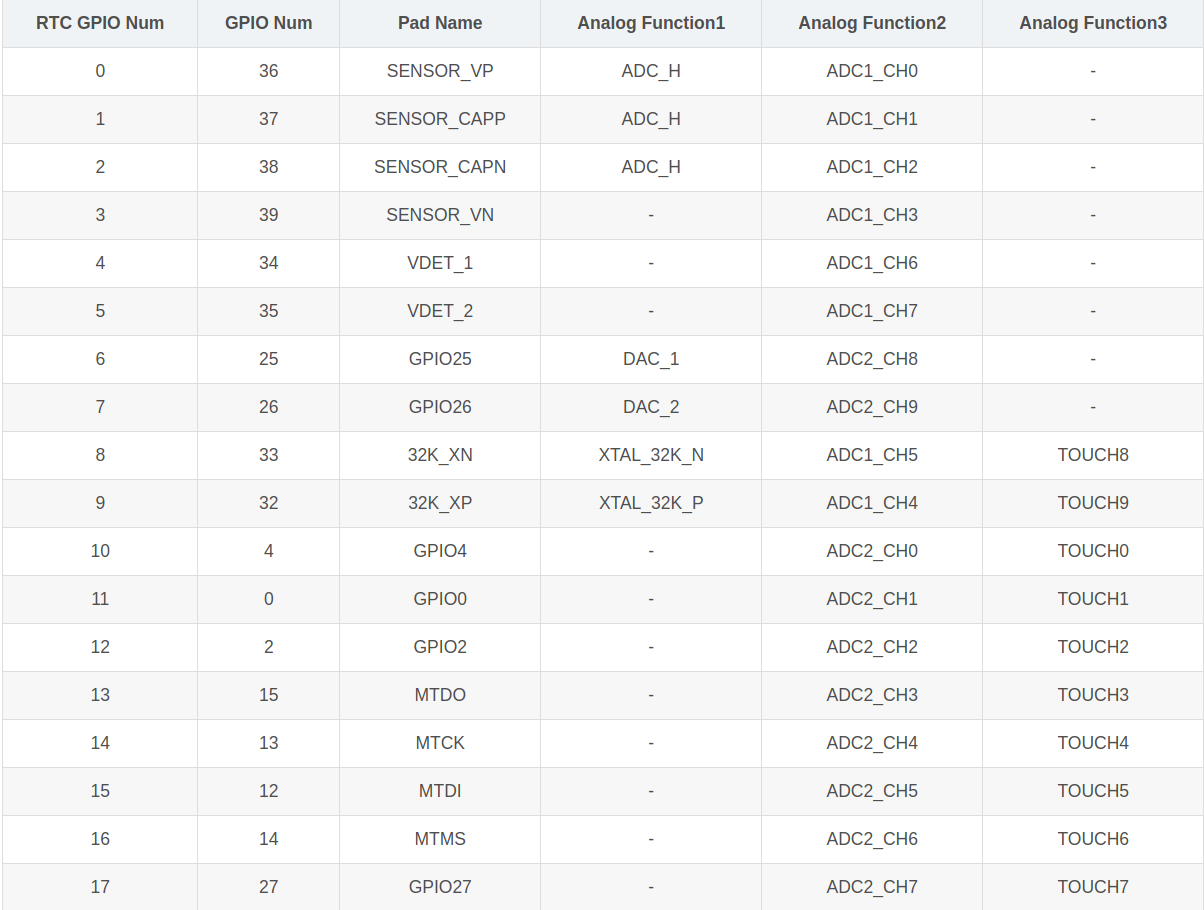
Task: Select the MTDO pad name cell
Action: tap(440, 695)
